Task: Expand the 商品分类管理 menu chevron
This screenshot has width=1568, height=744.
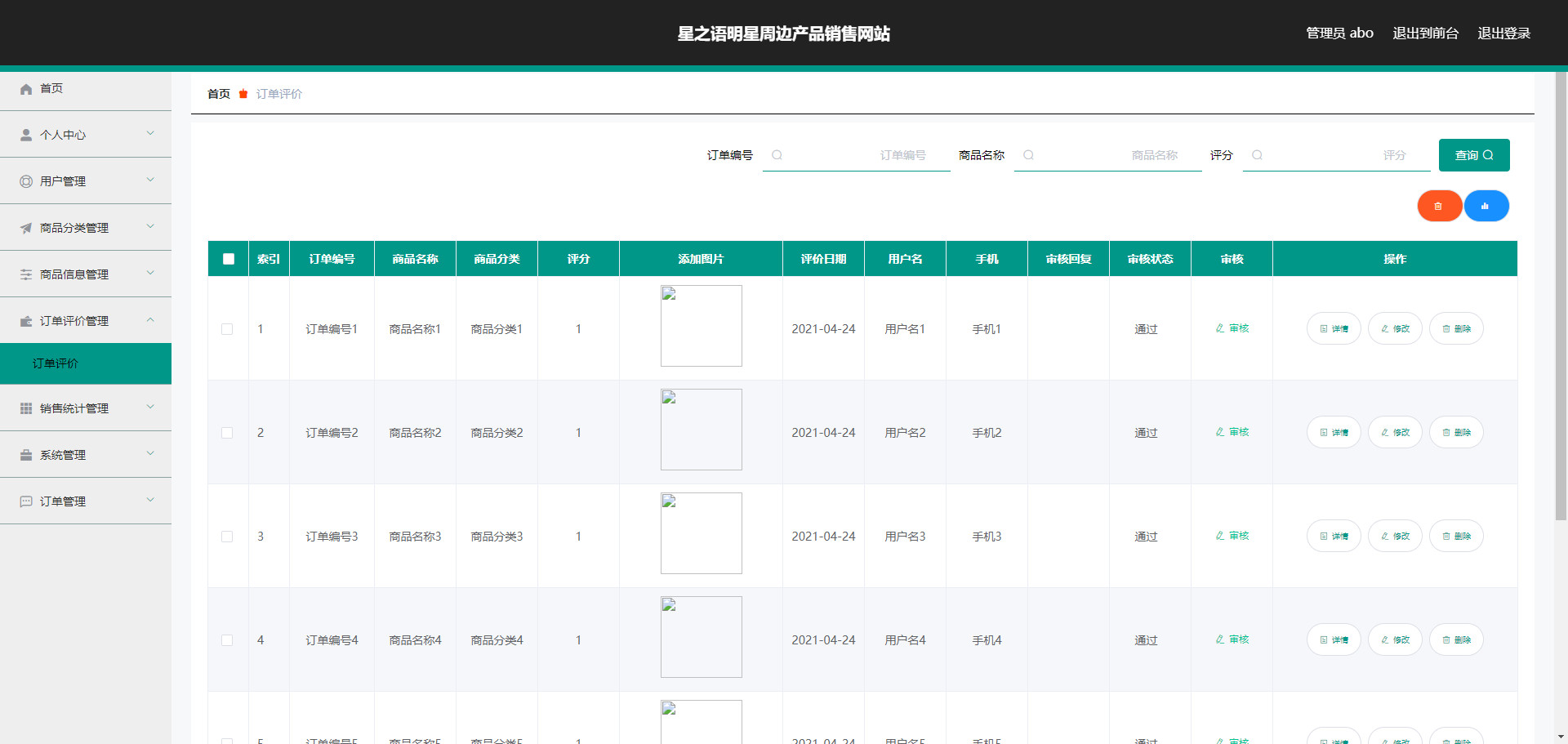Action: point(150,226)
